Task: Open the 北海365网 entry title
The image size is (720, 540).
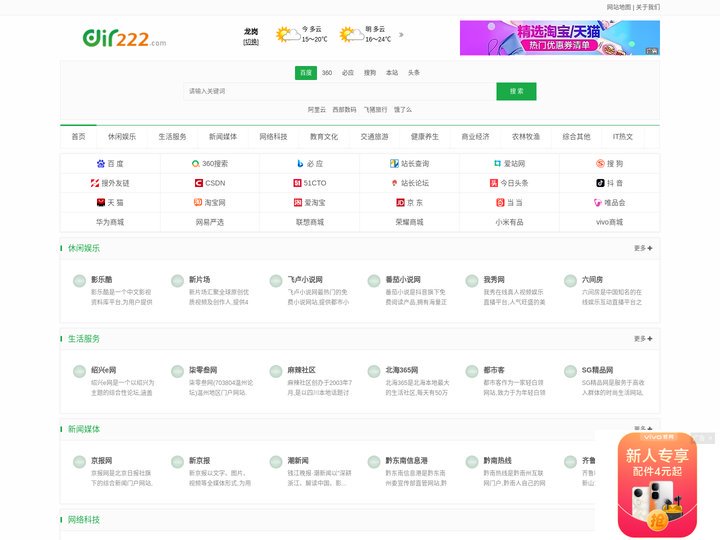Action: click(x=402, y=370)
